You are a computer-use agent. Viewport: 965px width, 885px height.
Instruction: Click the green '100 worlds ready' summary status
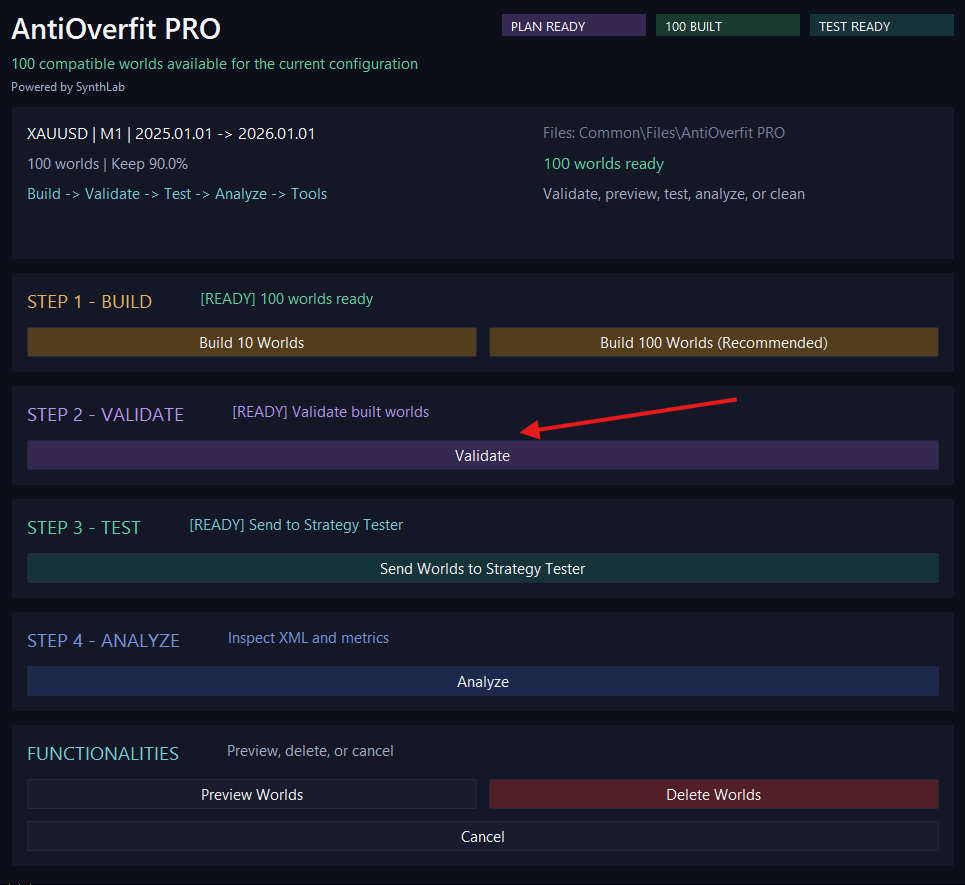[x=603, y=164]
